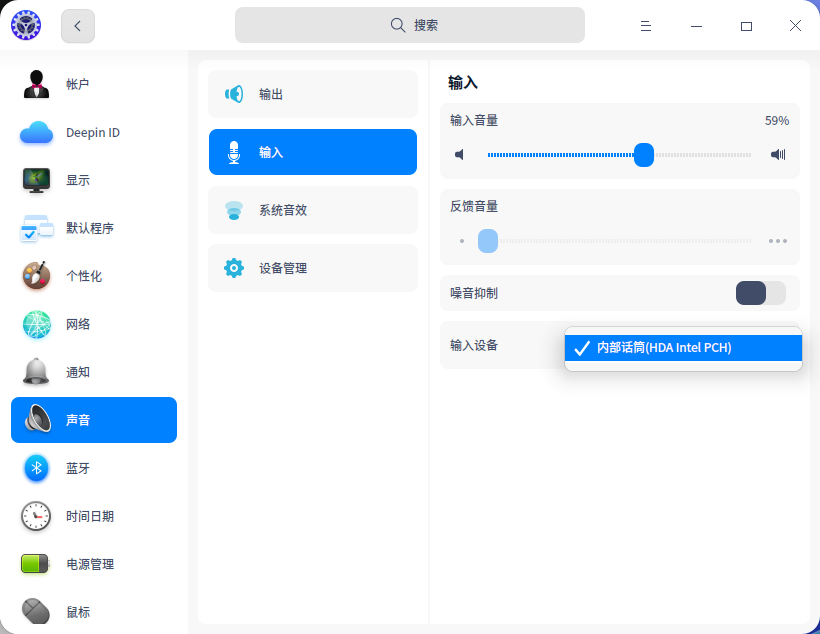820x634 pixels.
Task: Open 电源管理 power management settings
Action: coord(93,564)
